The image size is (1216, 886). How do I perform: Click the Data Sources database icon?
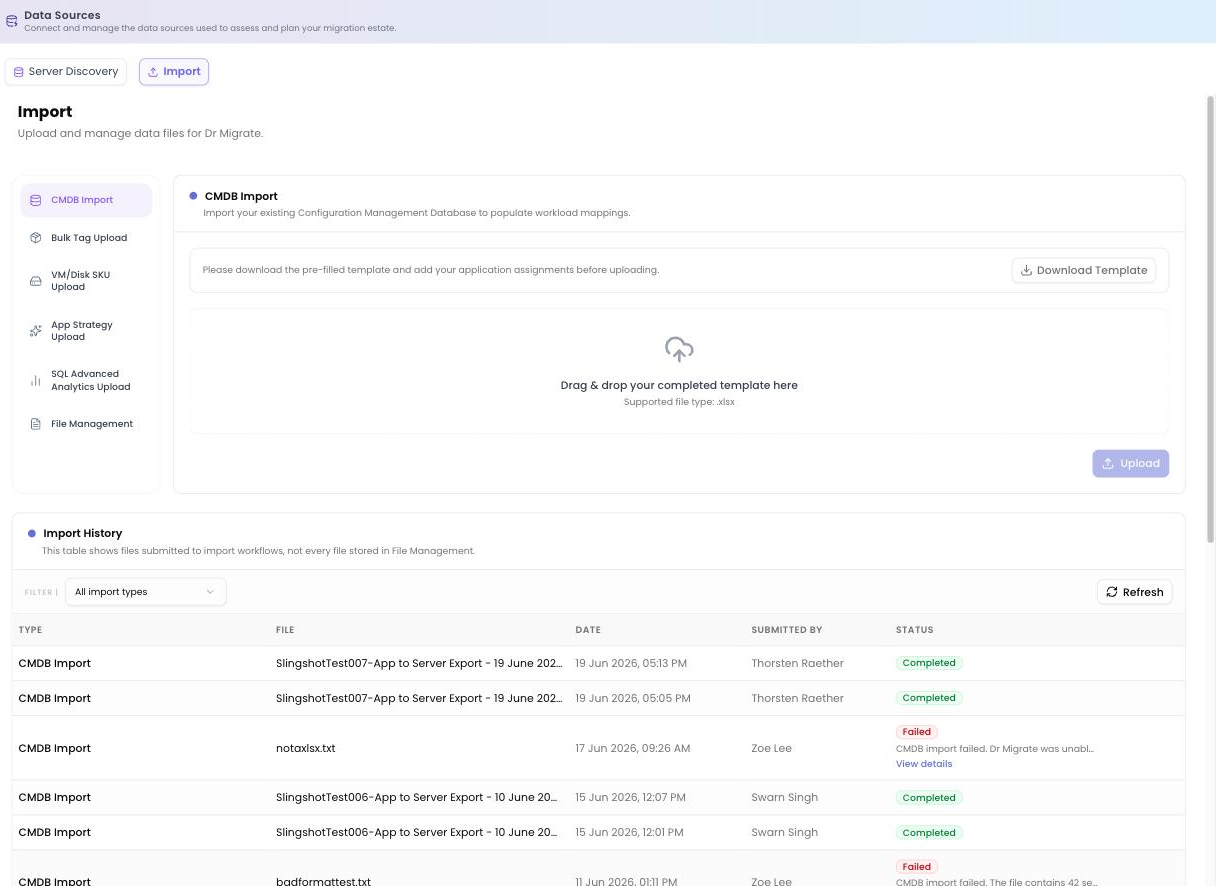click(12, 21)
